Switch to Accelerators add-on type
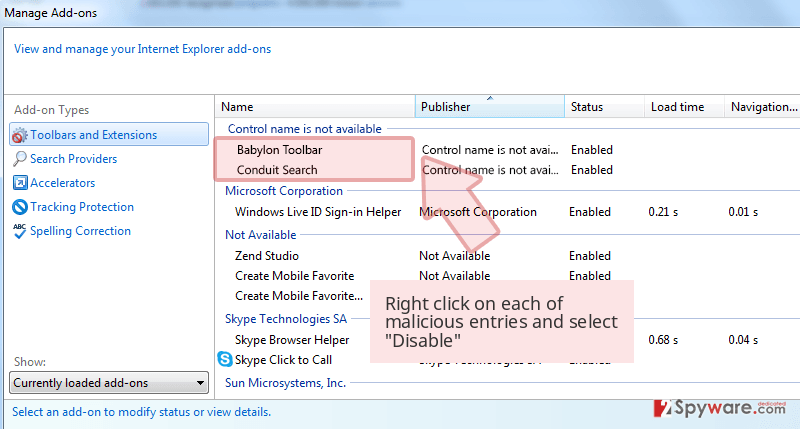800x429 pixels. (x=63, y=183)
